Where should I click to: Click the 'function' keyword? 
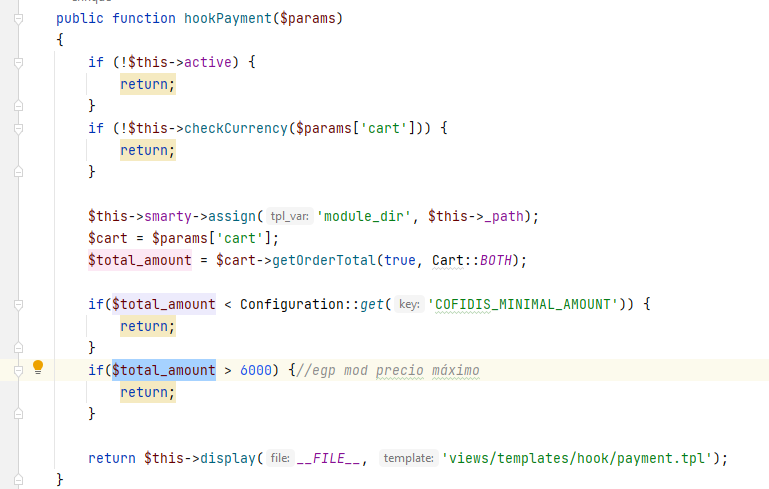[144, 19]
